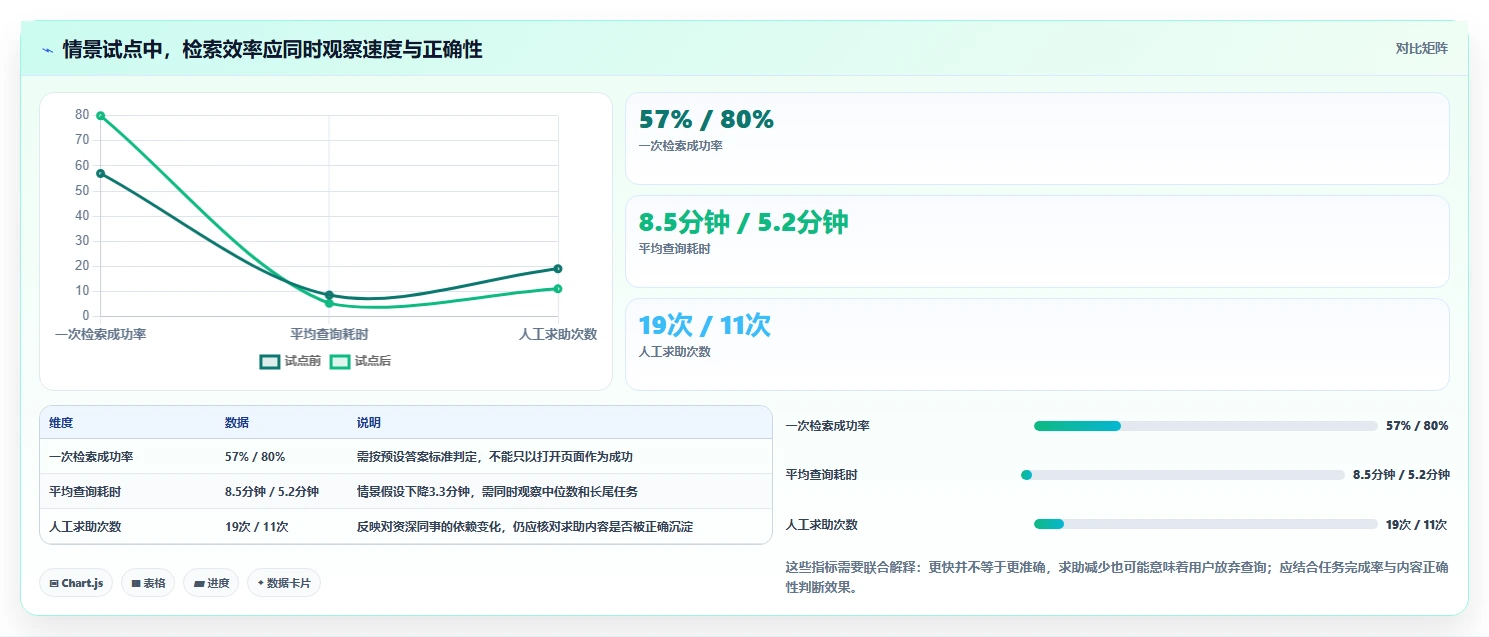Screen dimensions: 1489x637
Task: Click the 人工求助次数 table row label
Action: [x=85, y=526]
